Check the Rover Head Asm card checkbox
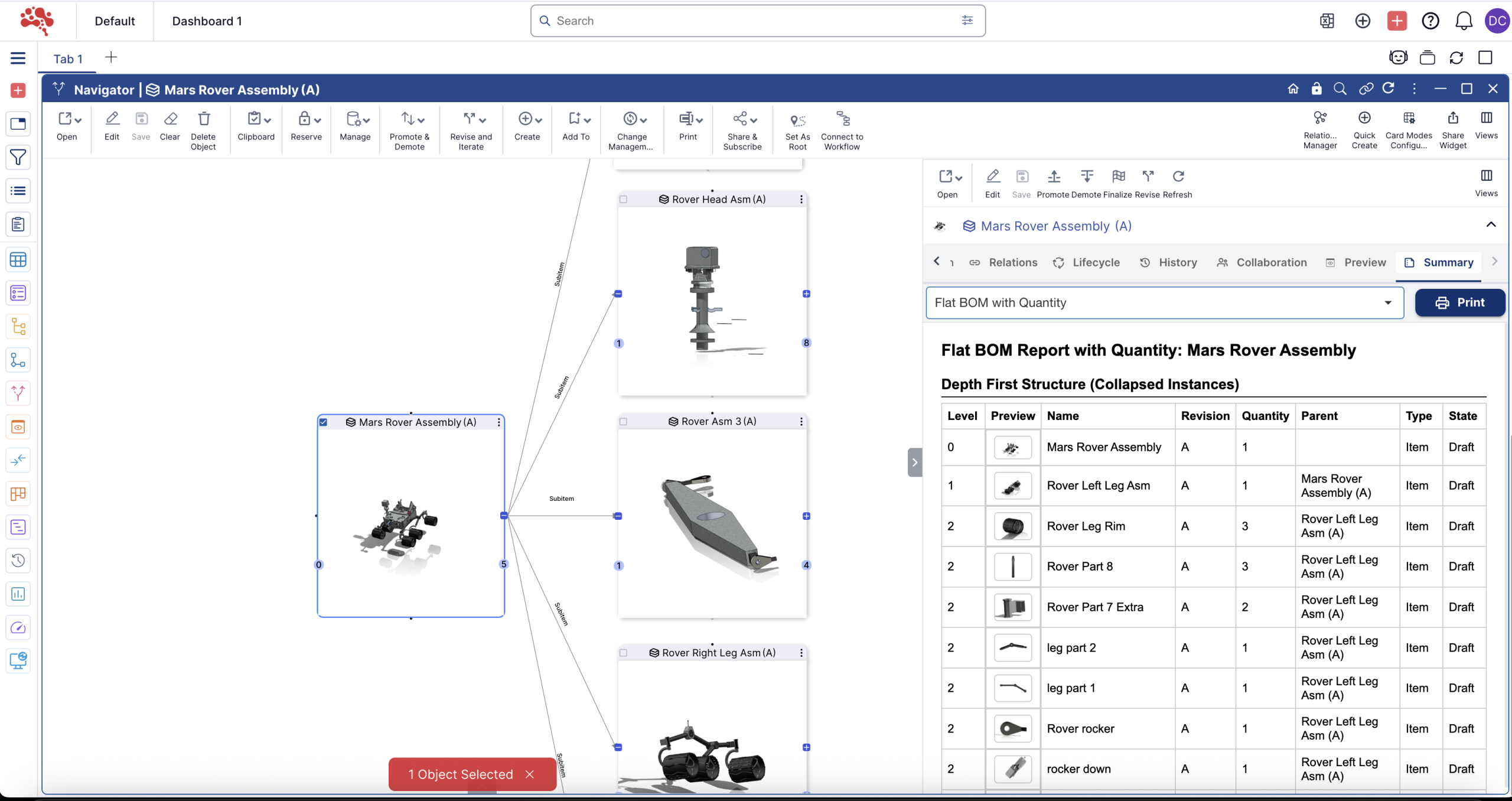 623,200
